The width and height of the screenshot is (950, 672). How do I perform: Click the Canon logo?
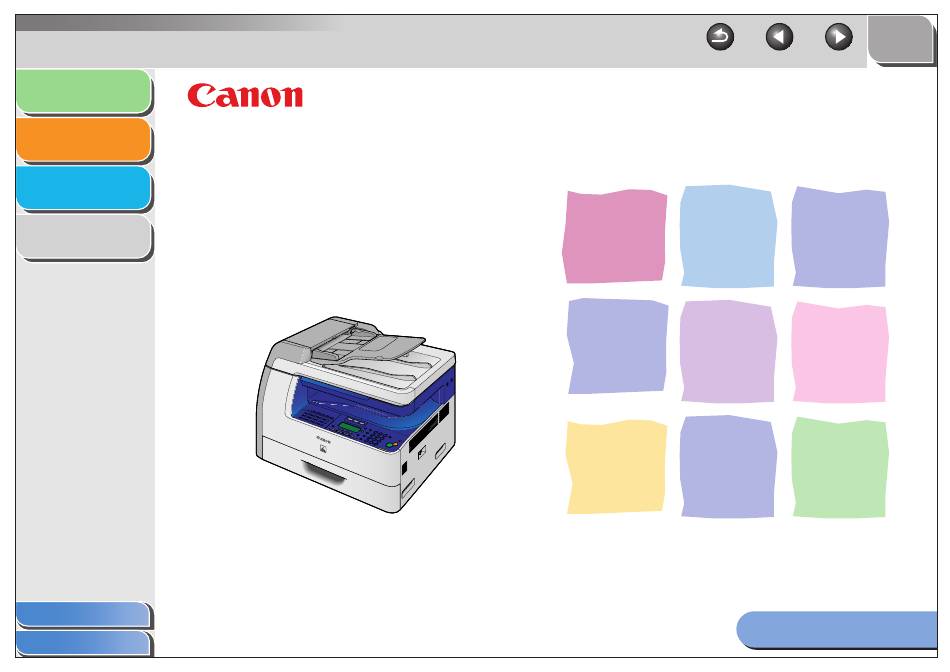pyautogui.click(x=245, y=96)
